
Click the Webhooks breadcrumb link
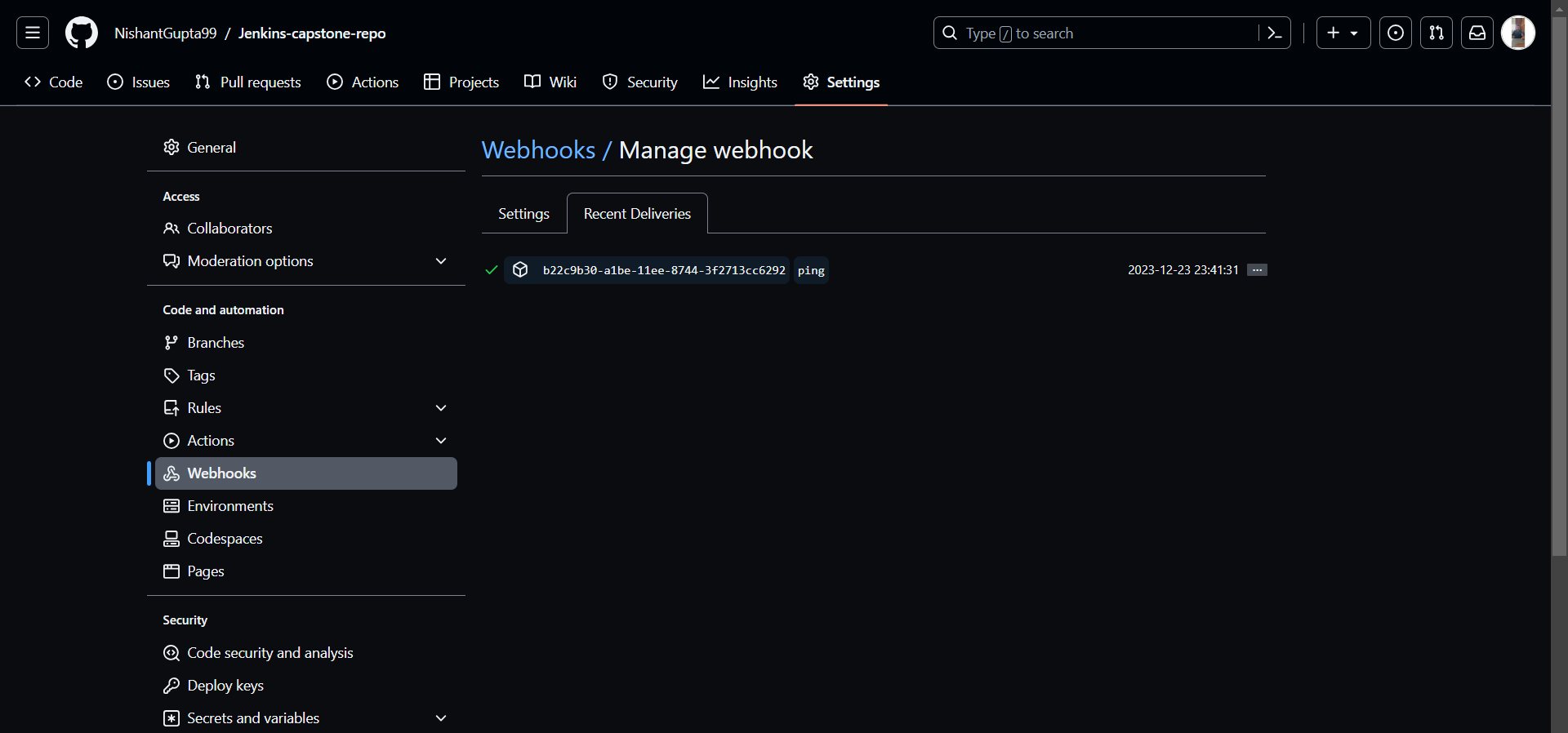[x=538, y=150]
